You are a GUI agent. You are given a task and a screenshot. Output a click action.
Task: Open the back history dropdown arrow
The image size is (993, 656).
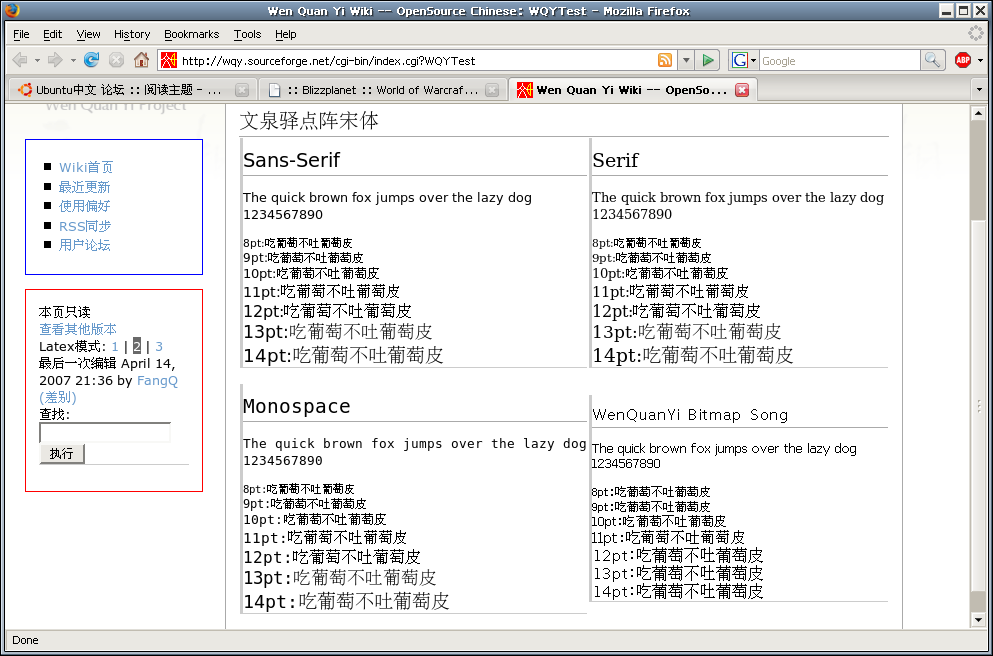37,61
